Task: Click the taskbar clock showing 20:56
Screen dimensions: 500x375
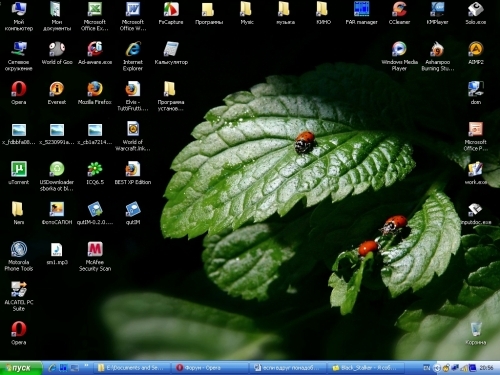Action: [486, 368]
